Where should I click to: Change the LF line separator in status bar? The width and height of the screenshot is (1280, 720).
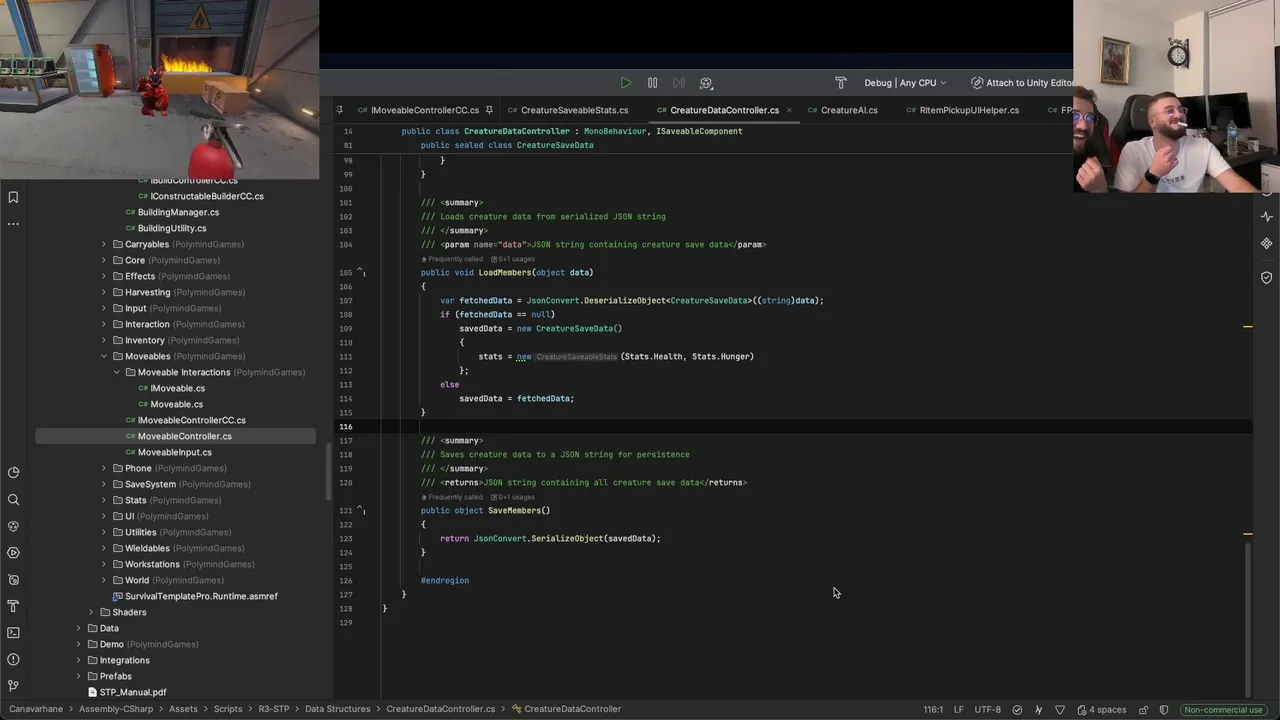click(x=959, y=710)
